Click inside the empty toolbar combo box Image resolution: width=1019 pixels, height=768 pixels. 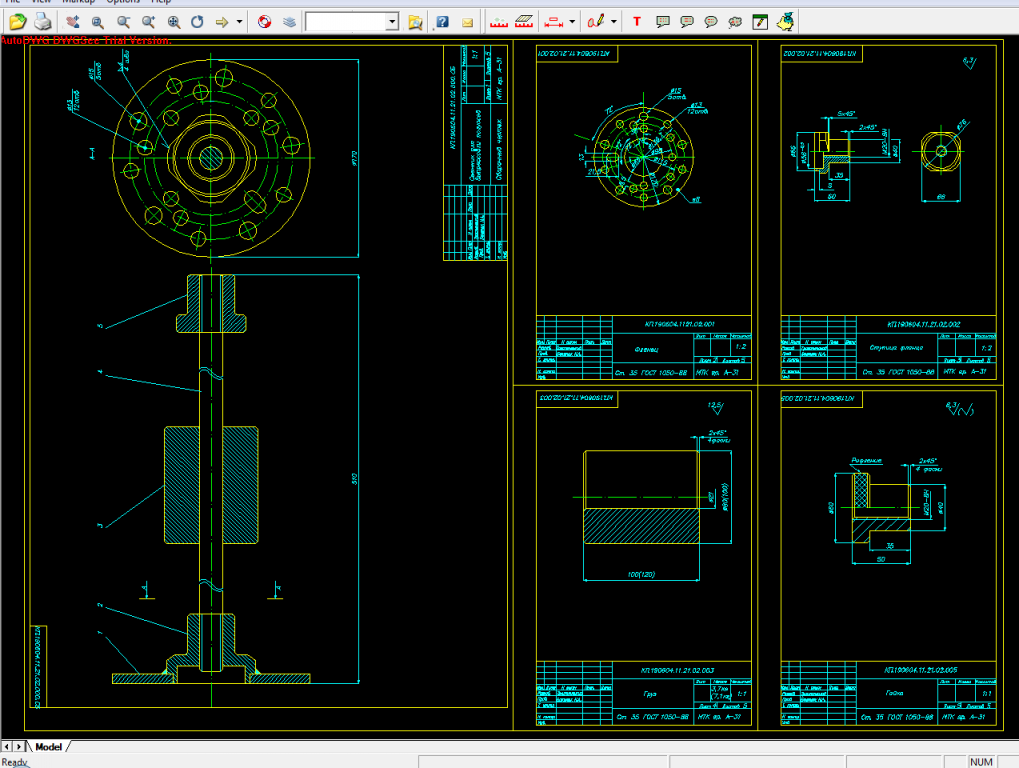pyautogui.click(x=346, y=21)
